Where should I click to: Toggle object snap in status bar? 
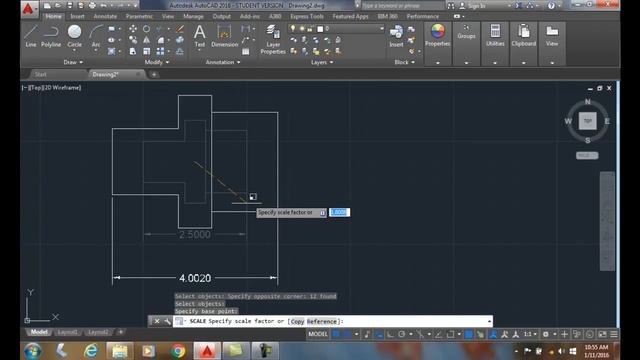(450, 334)
